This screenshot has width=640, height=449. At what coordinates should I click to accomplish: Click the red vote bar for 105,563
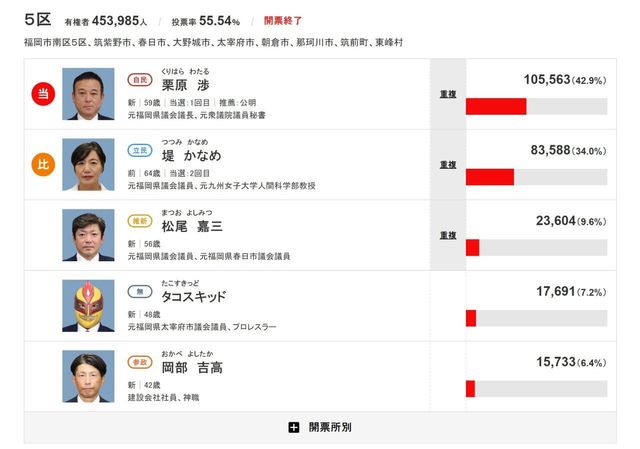tap(496, 106)
